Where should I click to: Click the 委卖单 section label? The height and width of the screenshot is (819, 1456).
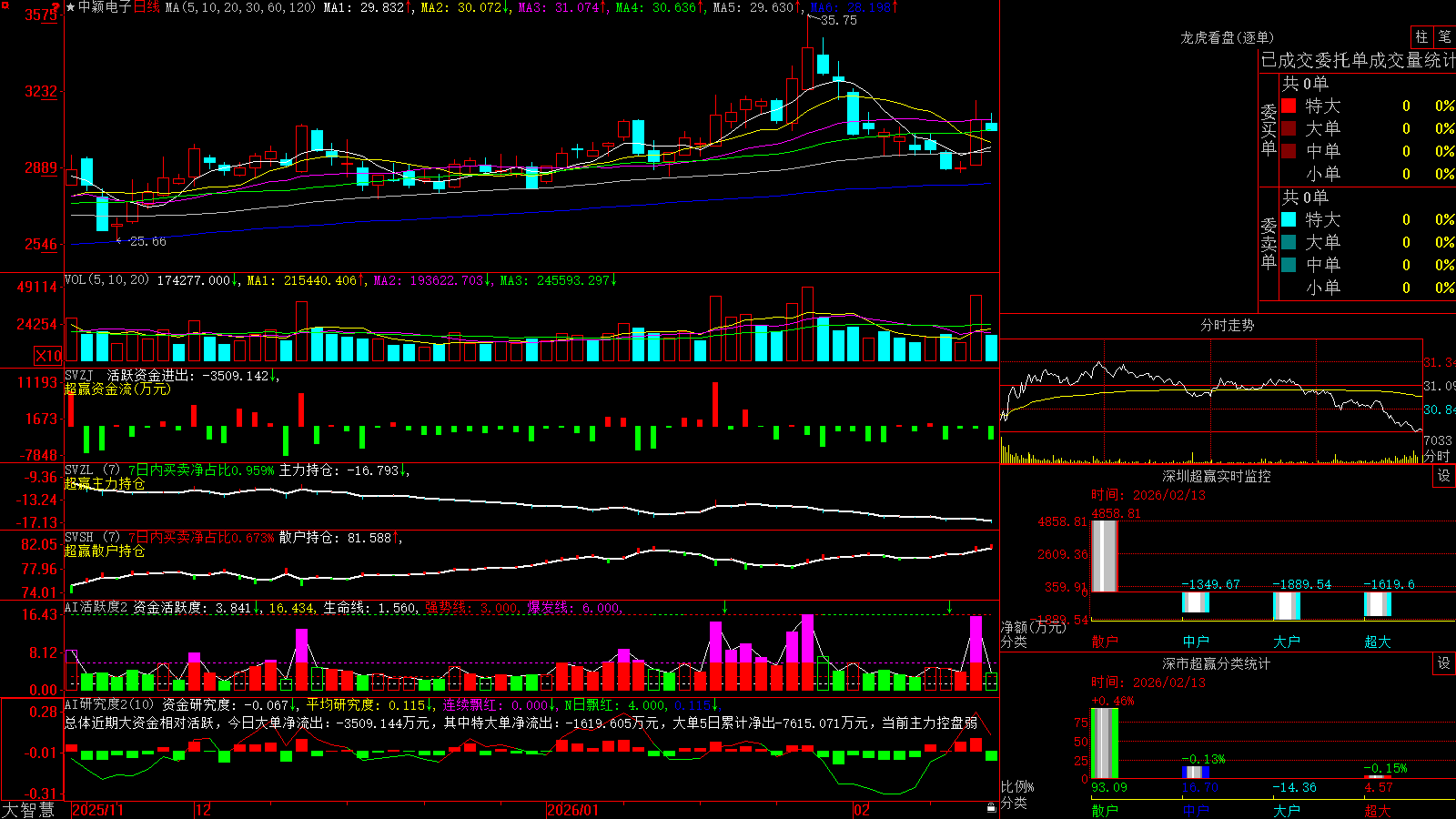[1269, 243]
